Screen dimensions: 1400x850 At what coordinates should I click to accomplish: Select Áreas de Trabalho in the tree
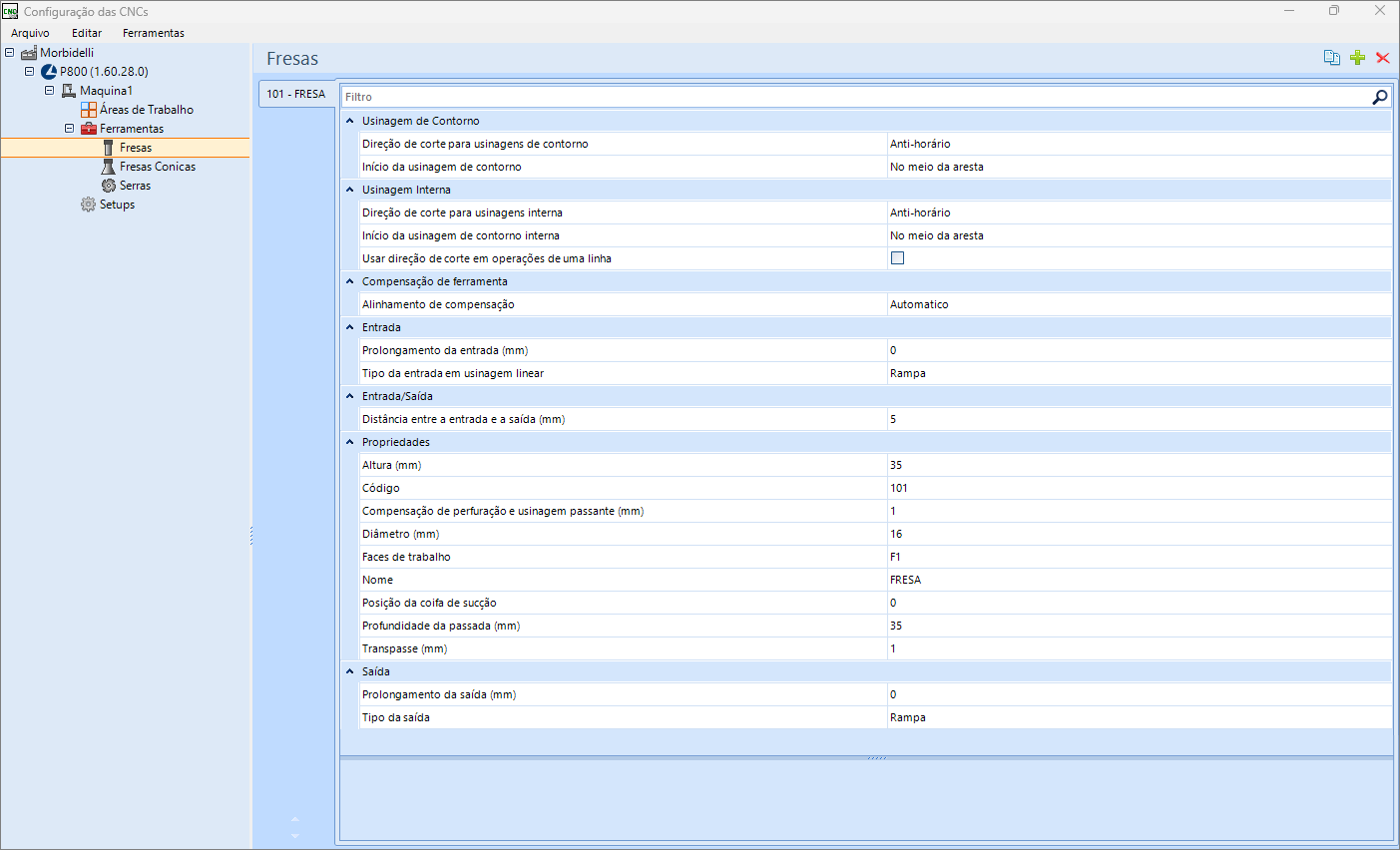coord(147,110)
